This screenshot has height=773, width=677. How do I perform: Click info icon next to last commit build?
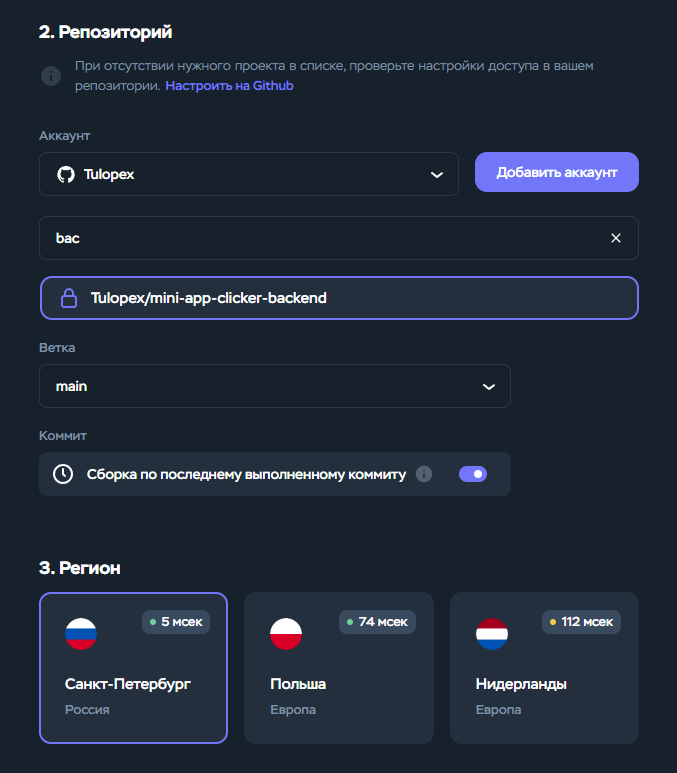[x=424, y=474]
